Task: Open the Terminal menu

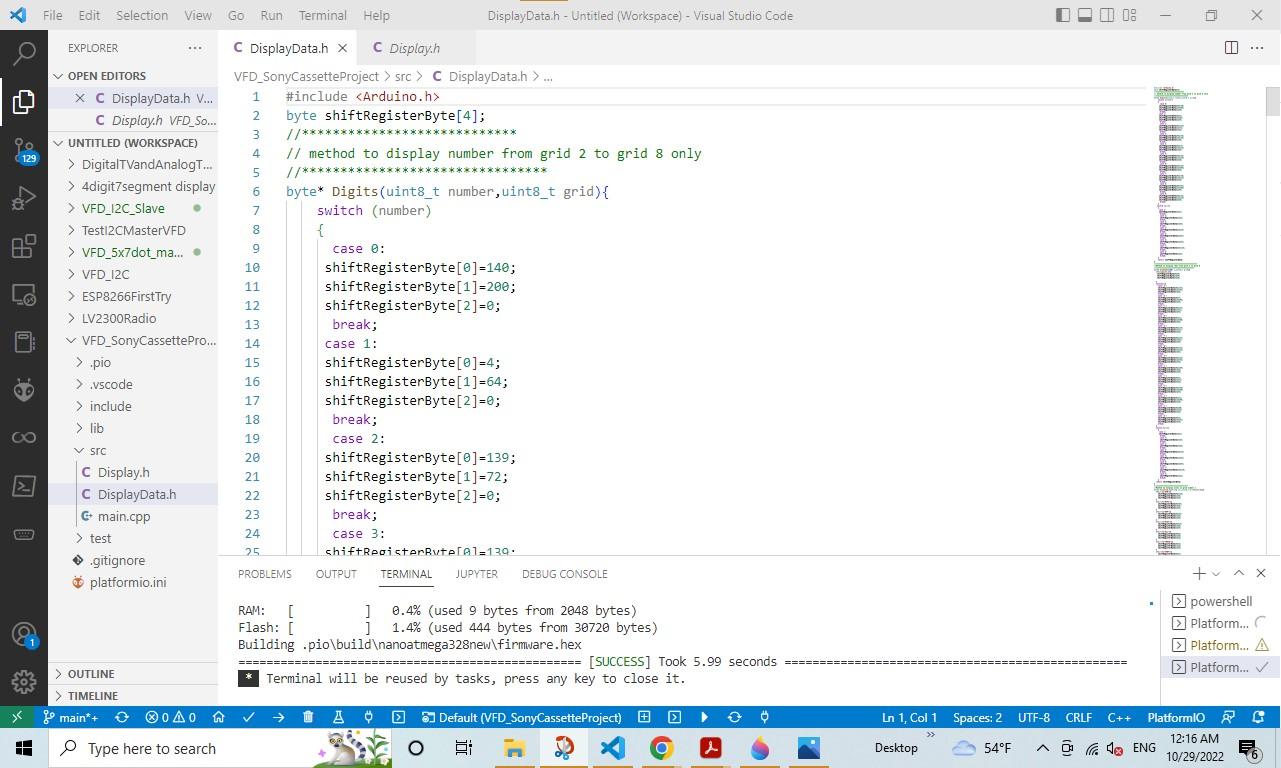Action: (x=322, y=15)
